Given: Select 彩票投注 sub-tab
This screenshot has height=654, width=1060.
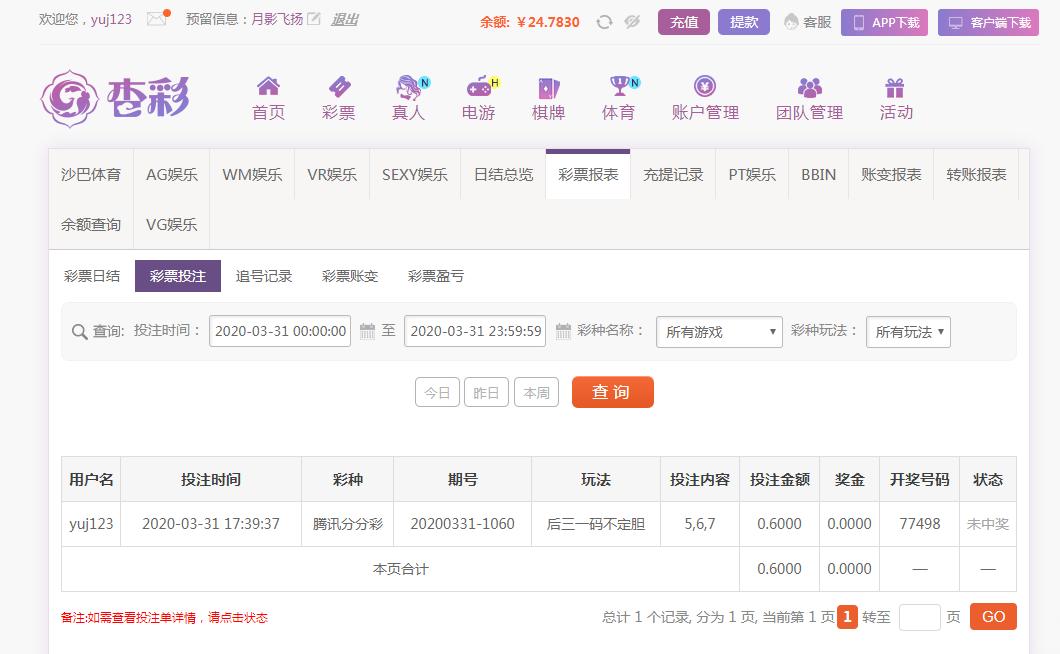Looking at the screenshot, I should pos(178,276).
